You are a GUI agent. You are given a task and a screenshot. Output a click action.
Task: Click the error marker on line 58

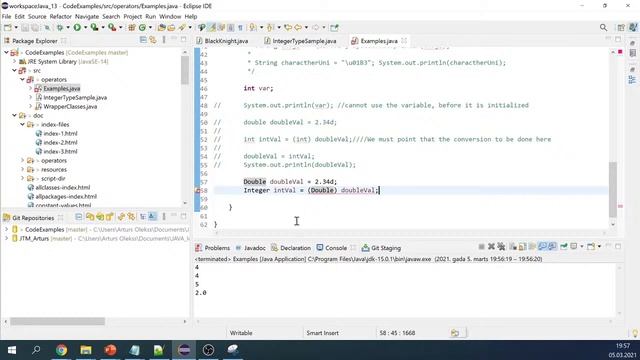(197, 190)
